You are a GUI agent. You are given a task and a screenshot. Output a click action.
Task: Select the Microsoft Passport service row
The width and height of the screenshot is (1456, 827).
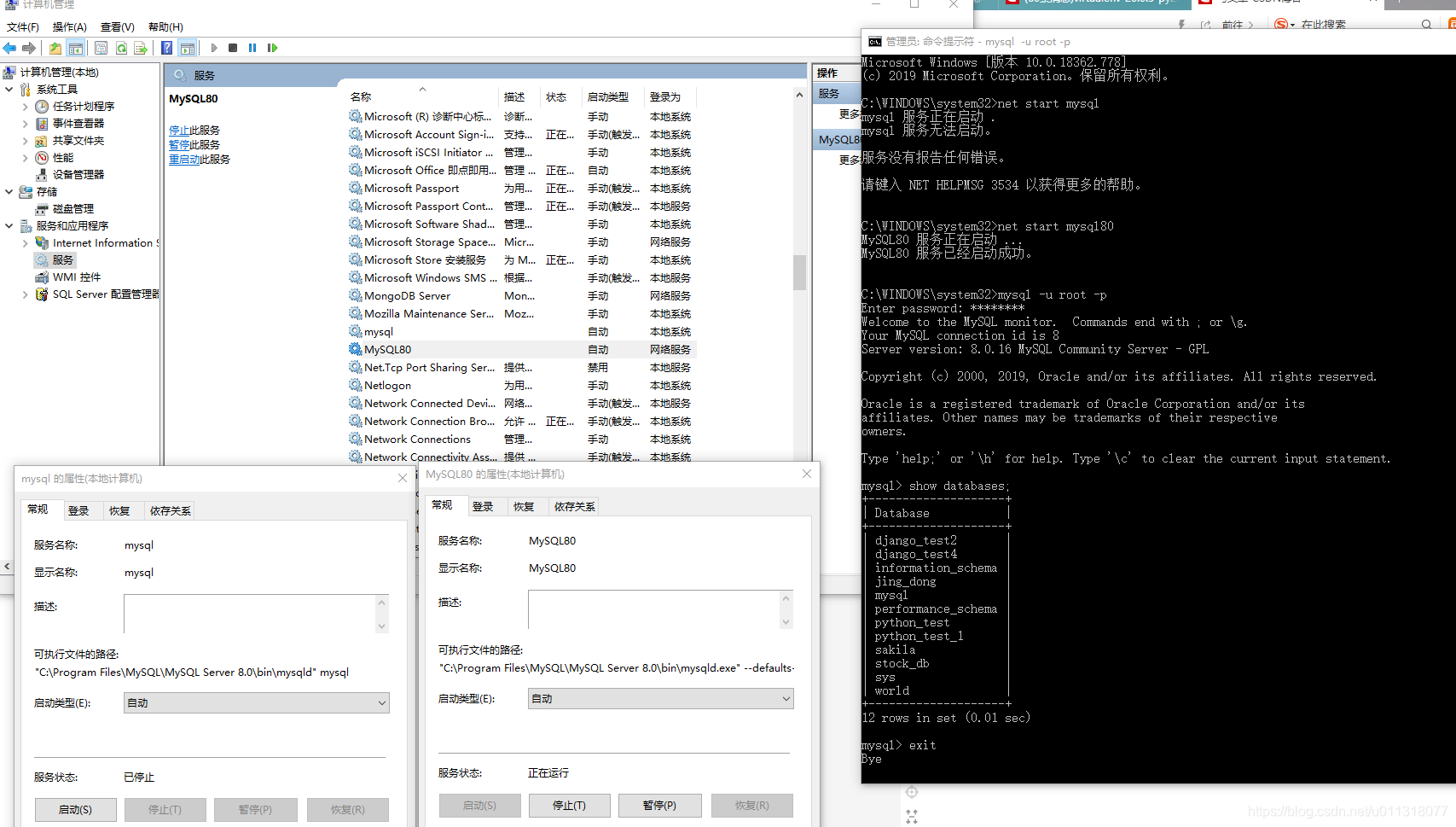click(520, 188)
